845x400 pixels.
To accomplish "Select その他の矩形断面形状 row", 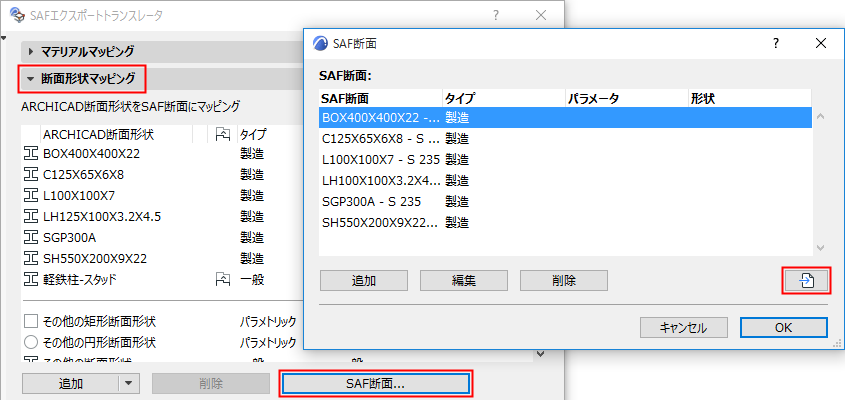I will (x=163, y=322).
